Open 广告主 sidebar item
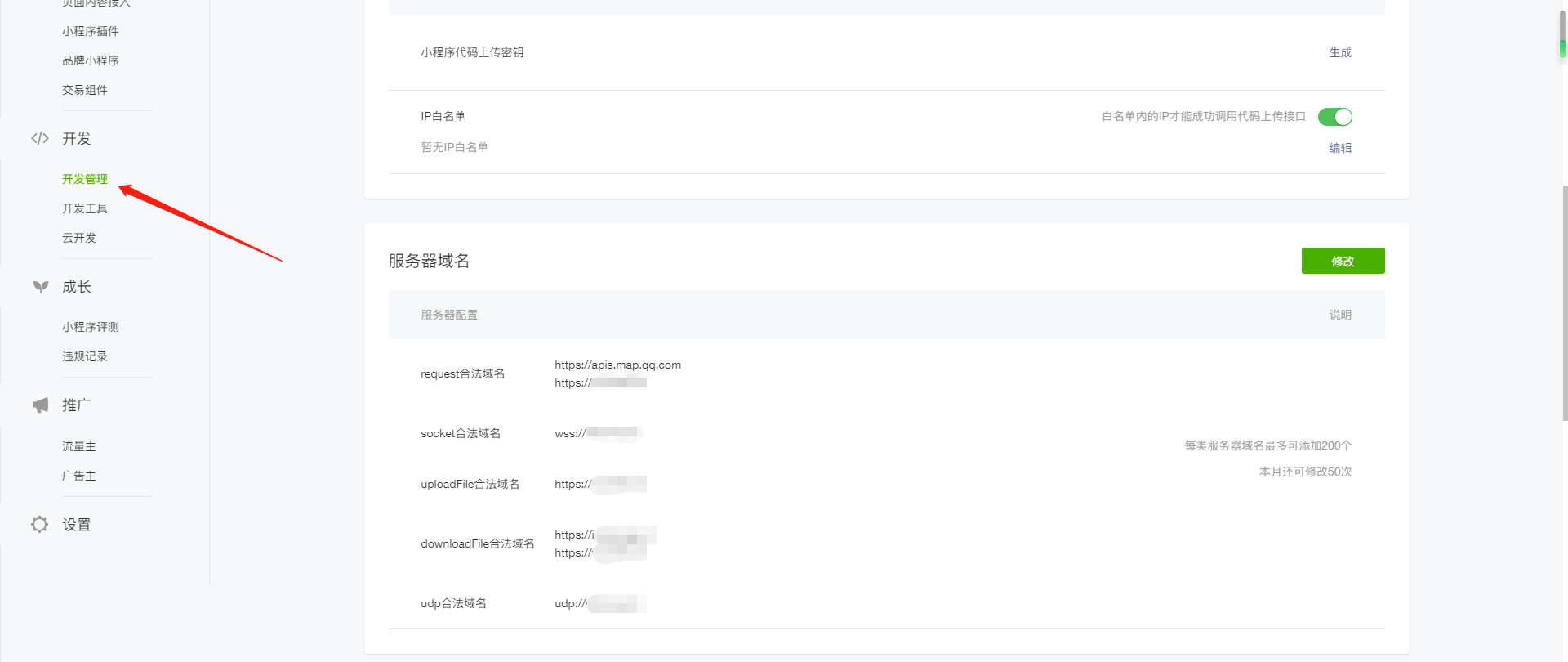1568x662 pixels. [79, 476]
